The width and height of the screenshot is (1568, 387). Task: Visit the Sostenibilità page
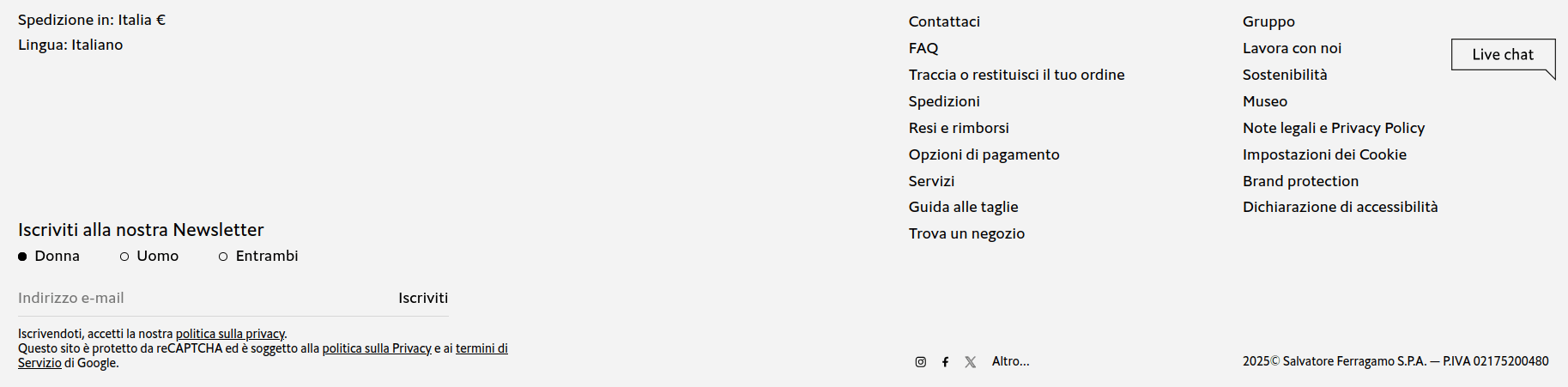[1285, 75]
